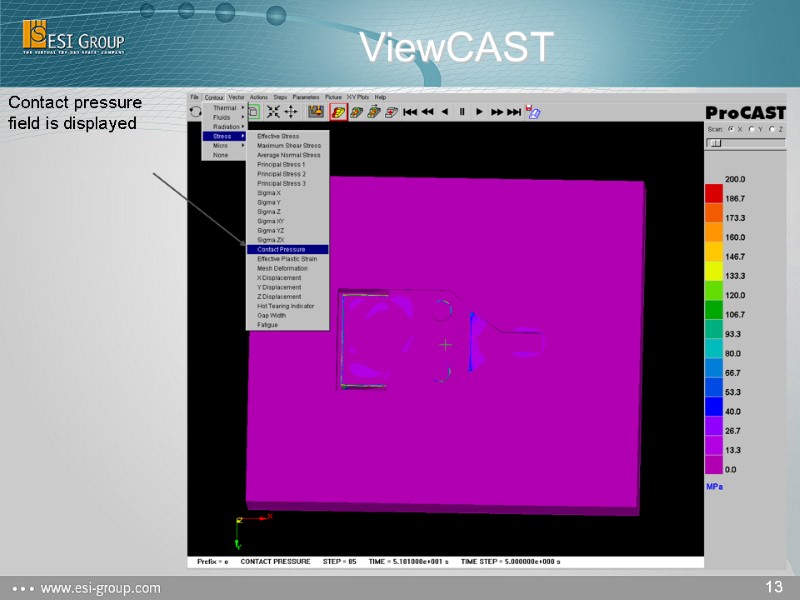Select X Displacement entry
Screen dimensions: 800x600
(288, 278)
